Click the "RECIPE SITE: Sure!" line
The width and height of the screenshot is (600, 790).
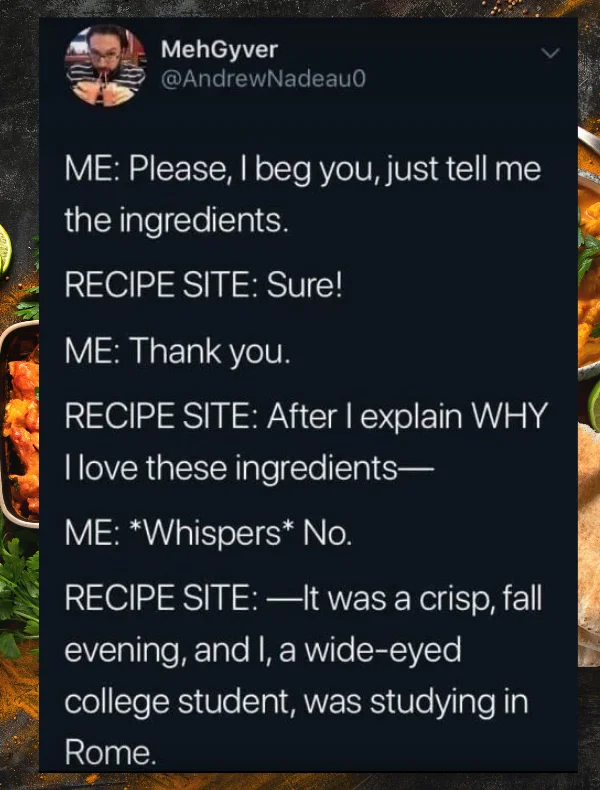pyautogui.click(x=204, y=285)
